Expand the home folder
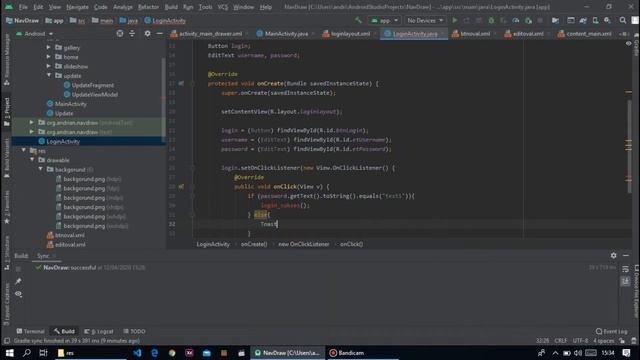This screenshot has height=360, width=640. click(x=49, y=57)
